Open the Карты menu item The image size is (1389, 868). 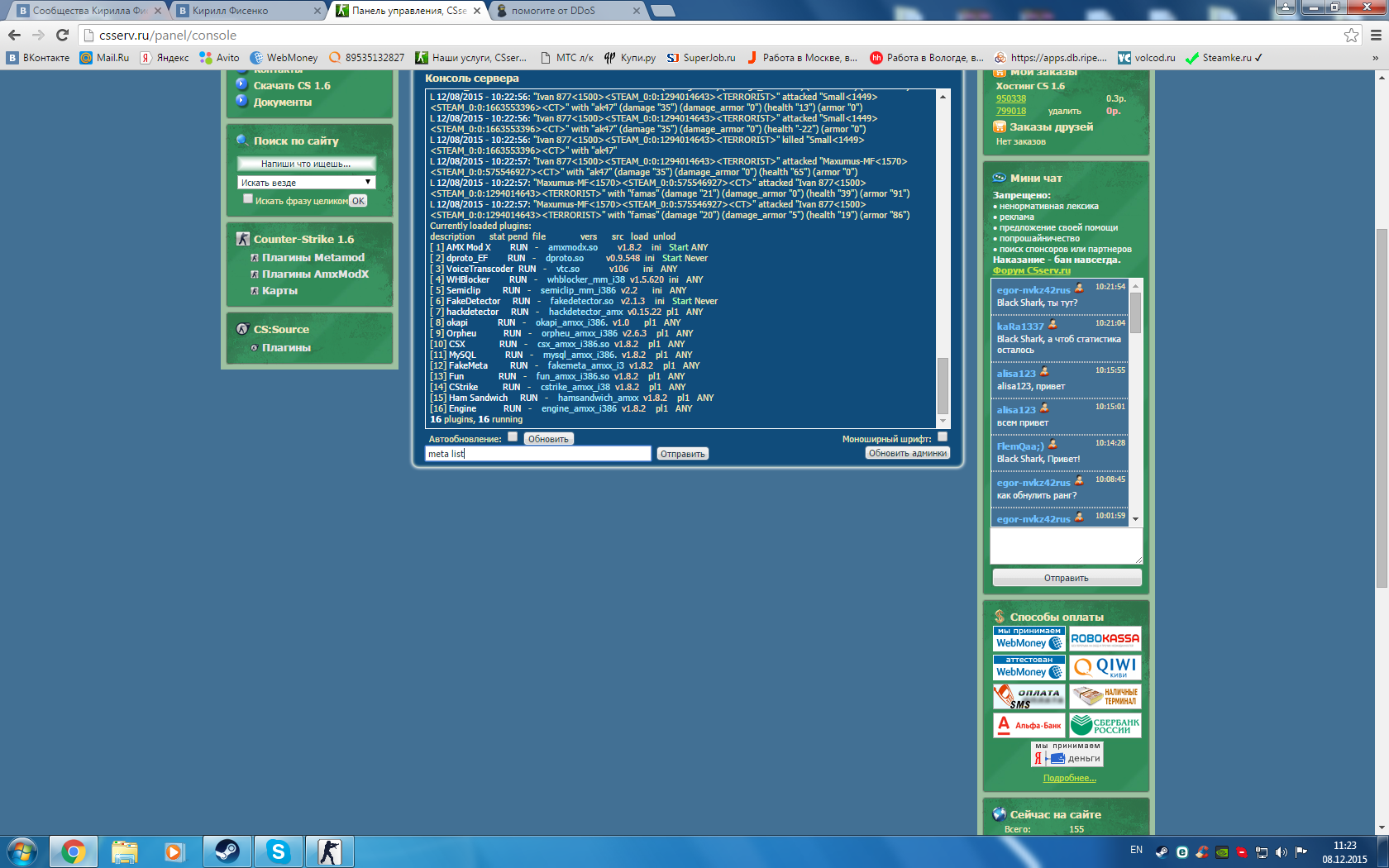pyautogui.click(x=279, y=291)
